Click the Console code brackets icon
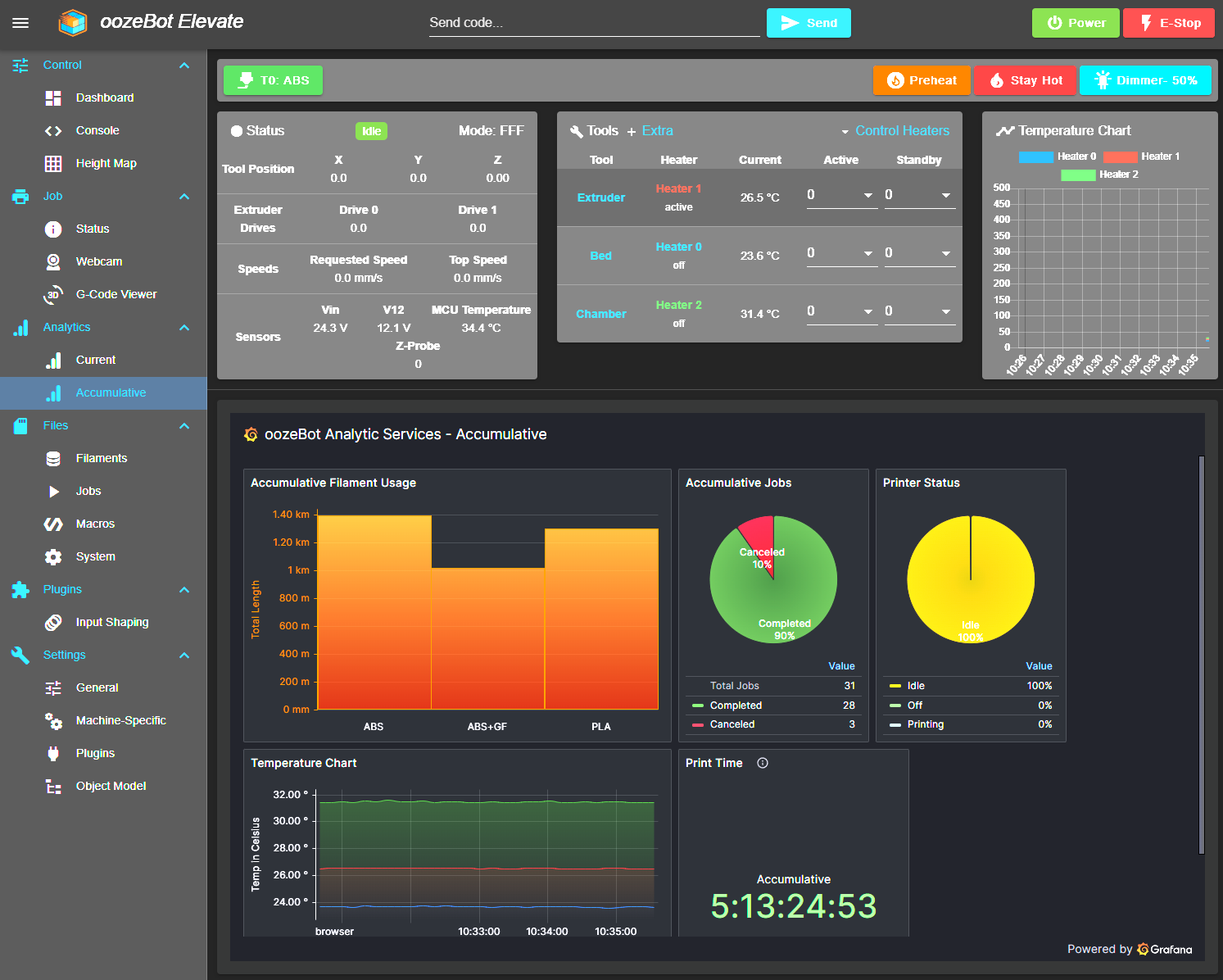The width and height of the screenshot is (1223, 980). pyautogui.click(x=53, y=131)
